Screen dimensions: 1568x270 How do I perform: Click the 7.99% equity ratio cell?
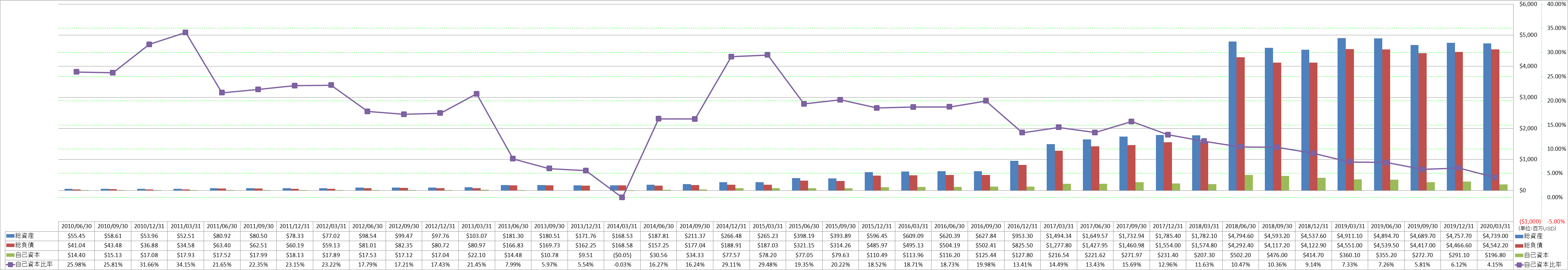click(512, 265)
